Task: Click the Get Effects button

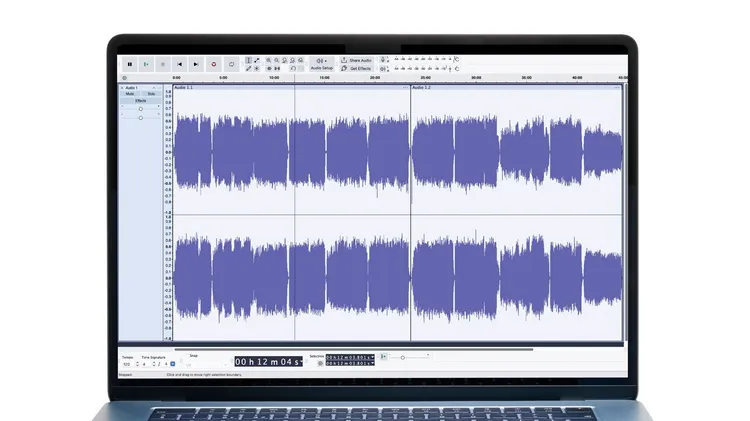Action: tap(358, 68)
